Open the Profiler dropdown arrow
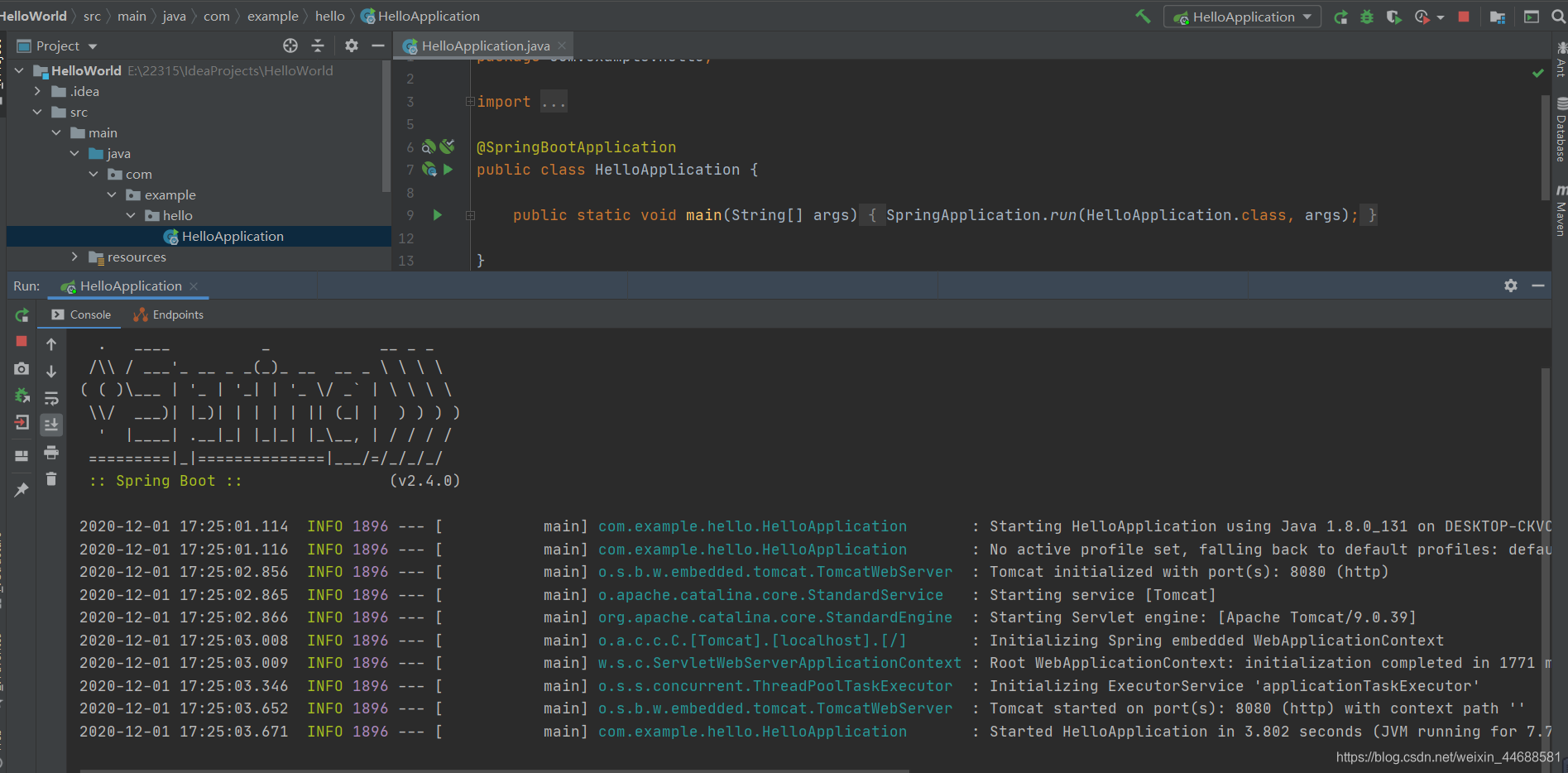Image resolution: width=1568 pixels, height=773 pixels. click(1441, 17)
